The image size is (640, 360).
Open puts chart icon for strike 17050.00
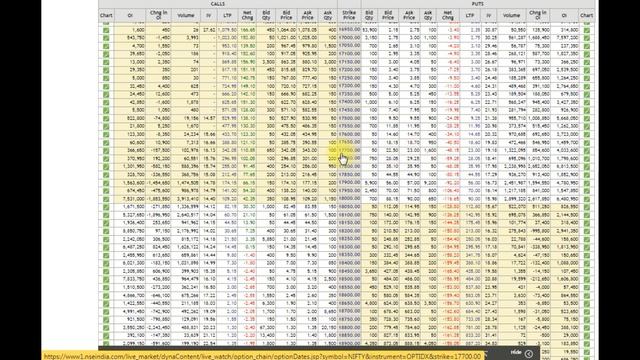(587, 46)
